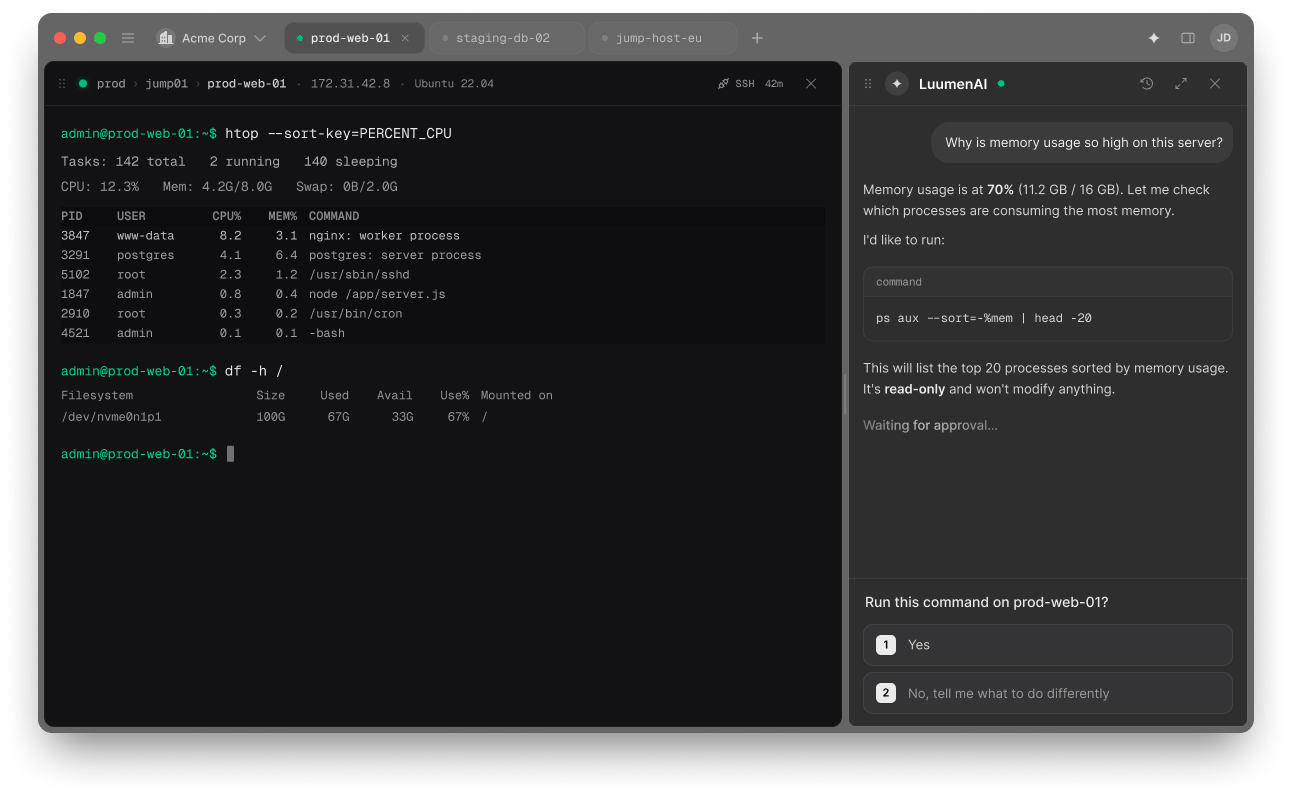Click the prod-web-01 breadcrumb segment
The image size is (1292, 796).
[x=247, y=84]
